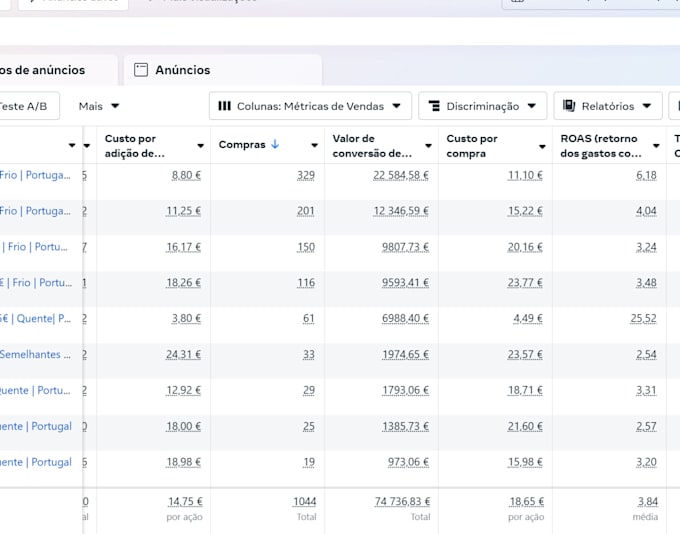
Task: Click the 3,84 average ROAS value
Action: 647,502
